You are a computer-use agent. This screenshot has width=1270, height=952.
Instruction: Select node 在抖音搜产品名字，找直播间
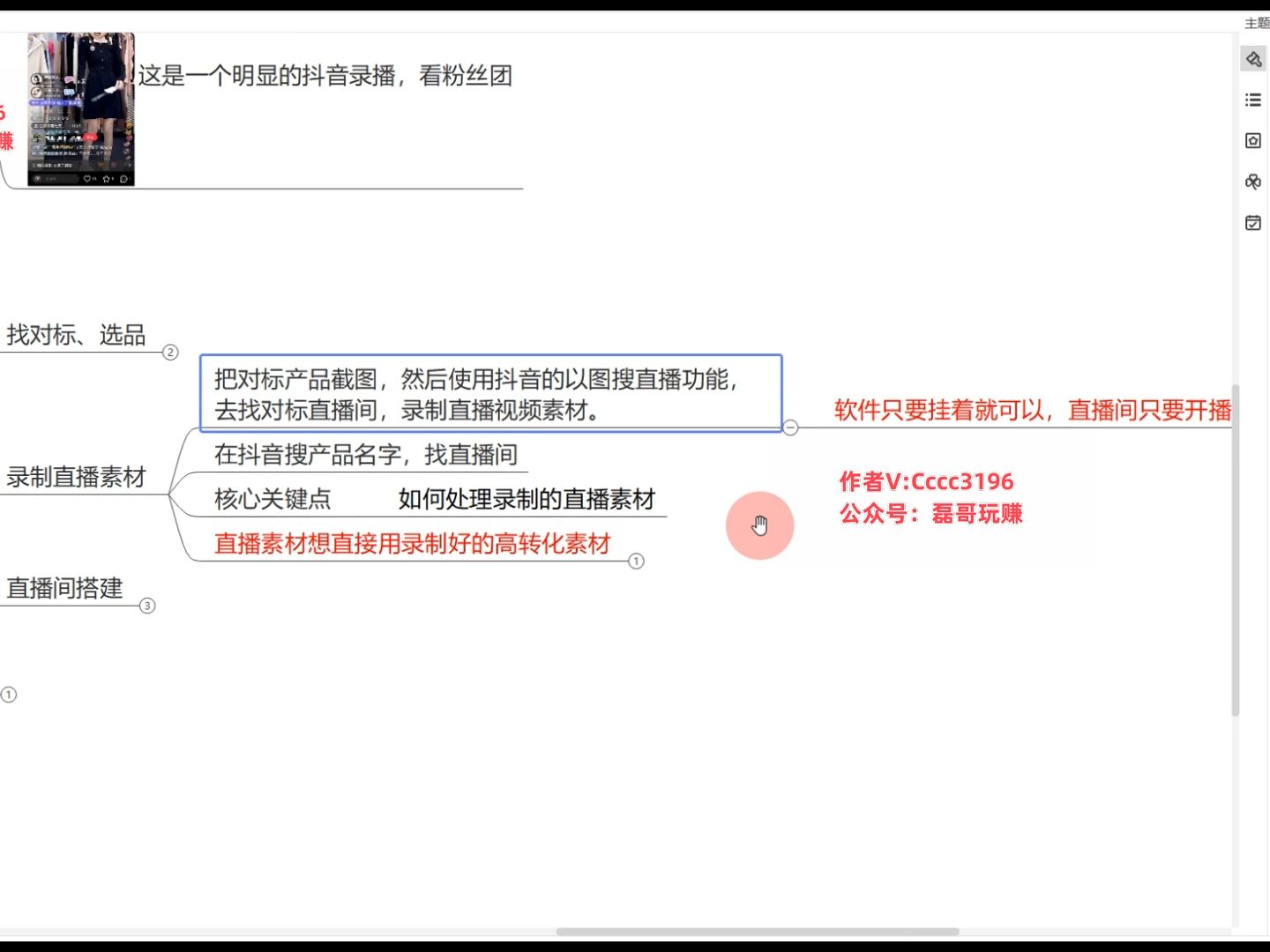click(x=366, y=455)
